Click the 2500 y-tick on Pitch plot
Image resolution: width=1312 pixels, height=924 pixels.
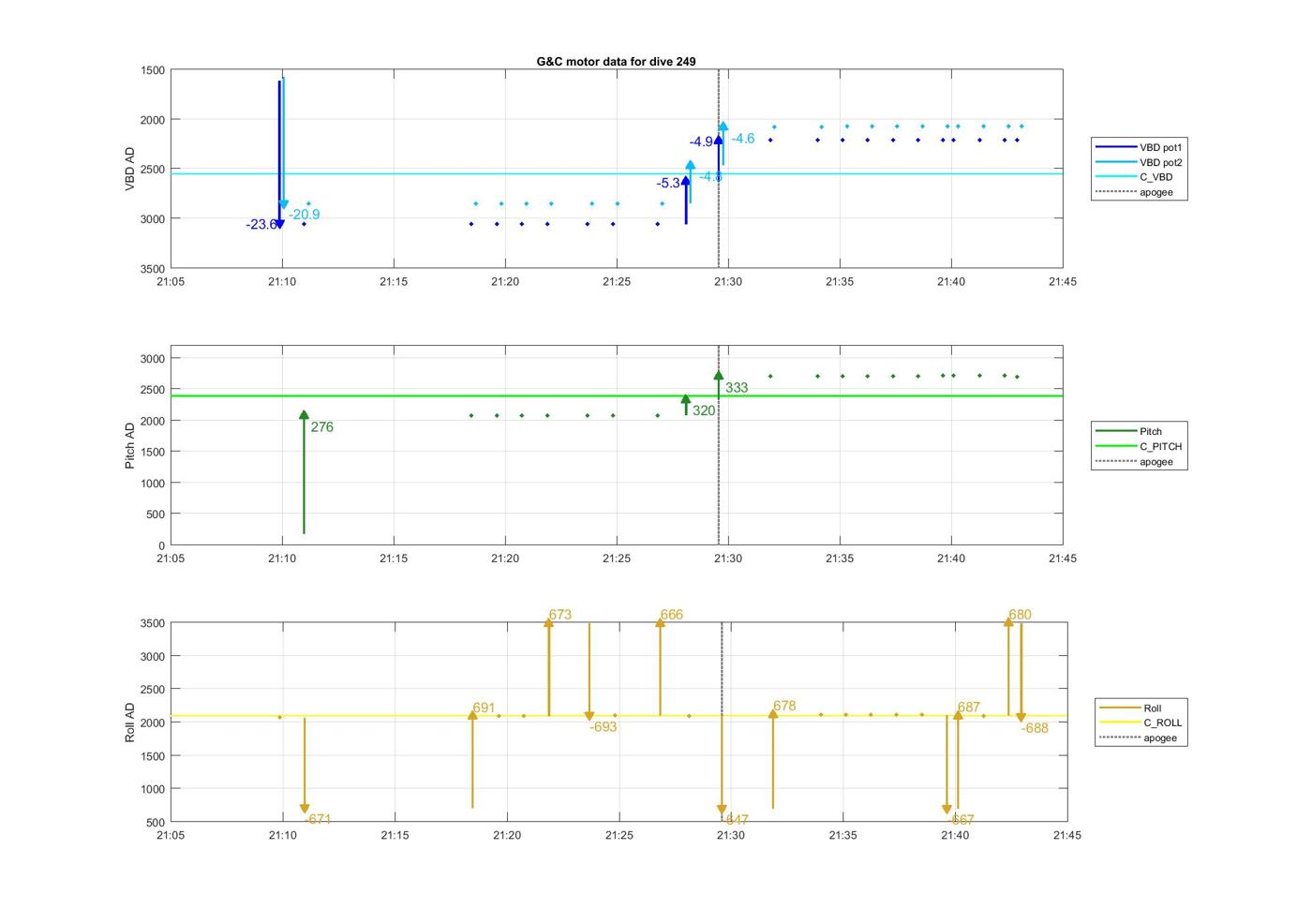click(153, 390)
